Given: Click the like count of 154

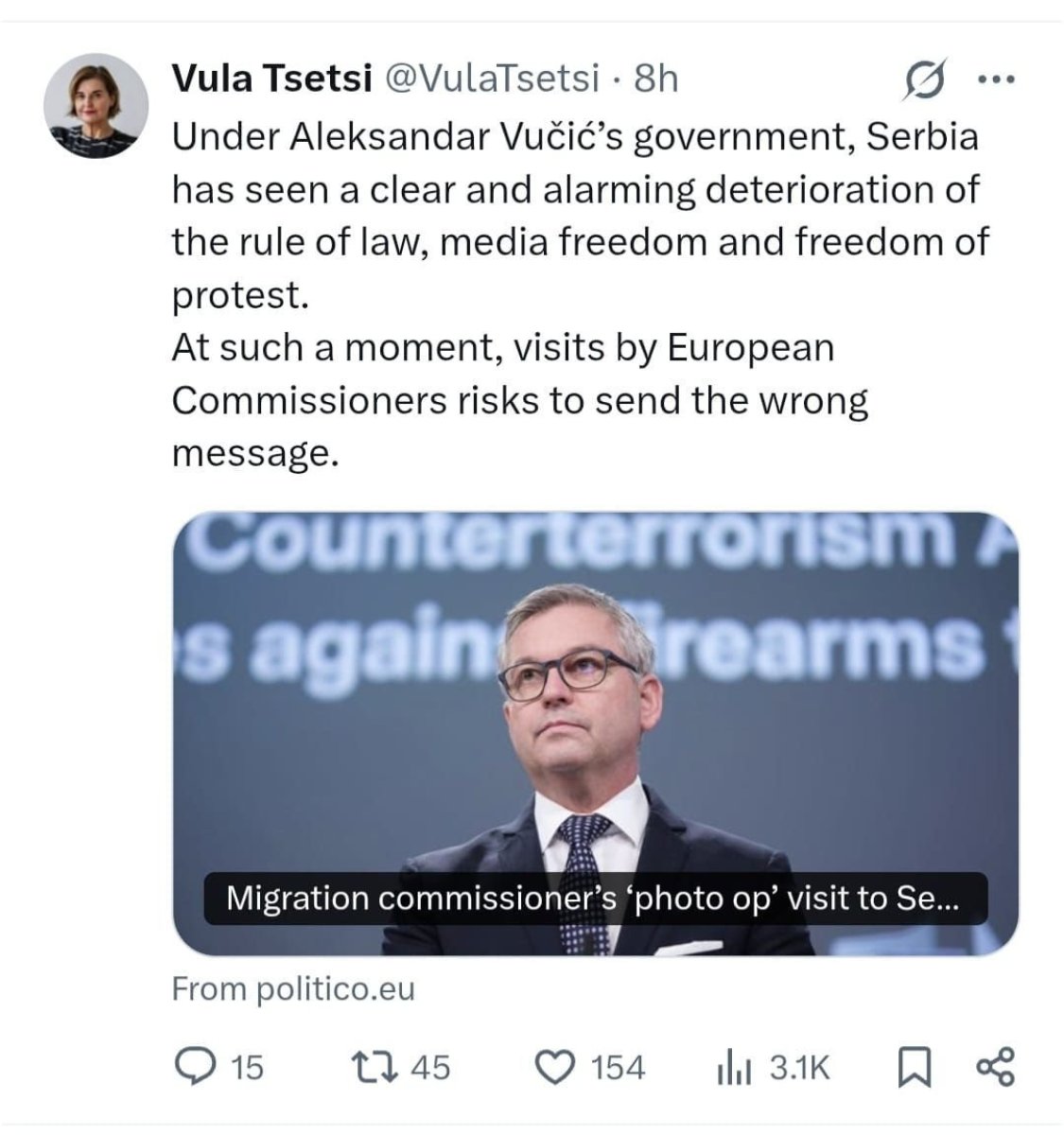Looking at the screenshot, I should coord(618,1069).
